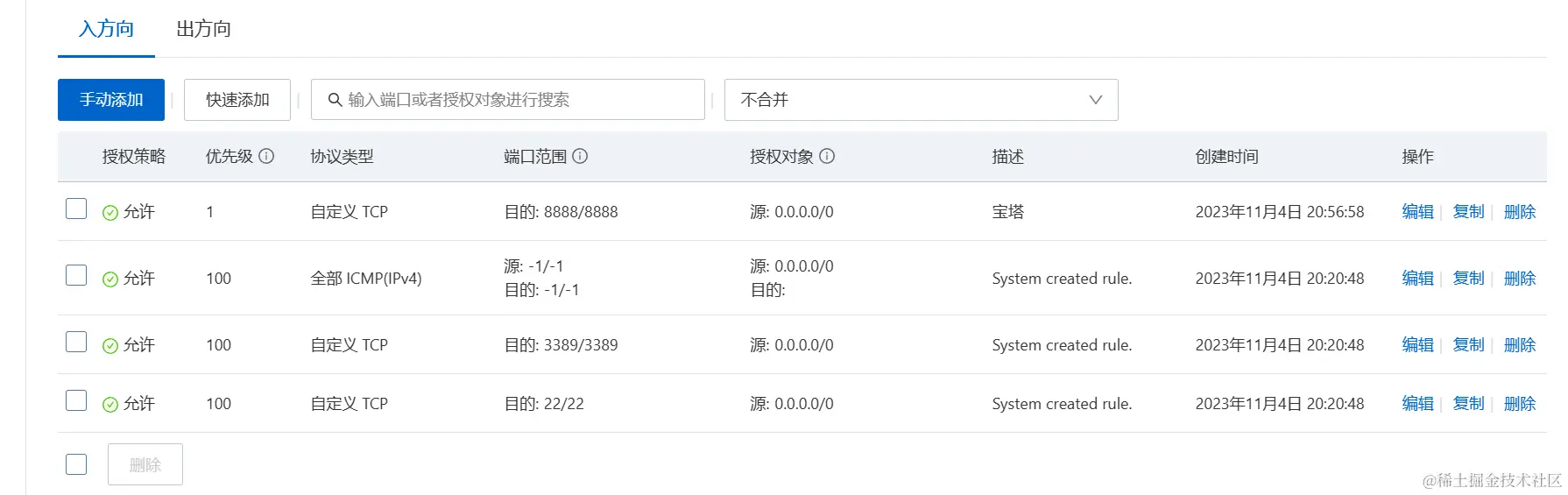Click the 授权策略 column header
This screenshot has width=1568, height=495.
pos(134,157)
